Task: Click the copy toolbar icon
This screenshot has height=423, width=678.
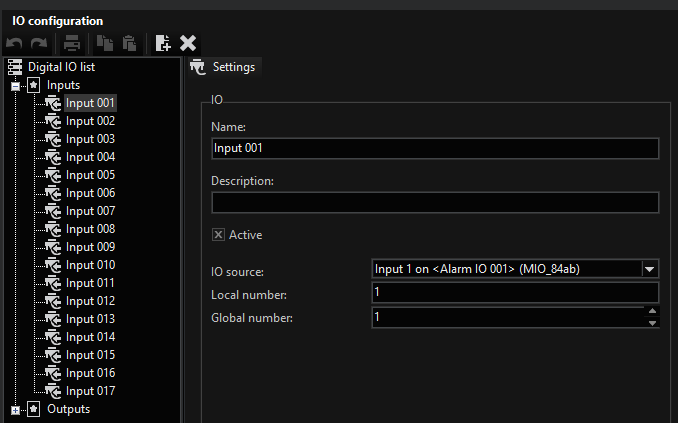Action: pyautogui.click(x=105, y=43)
